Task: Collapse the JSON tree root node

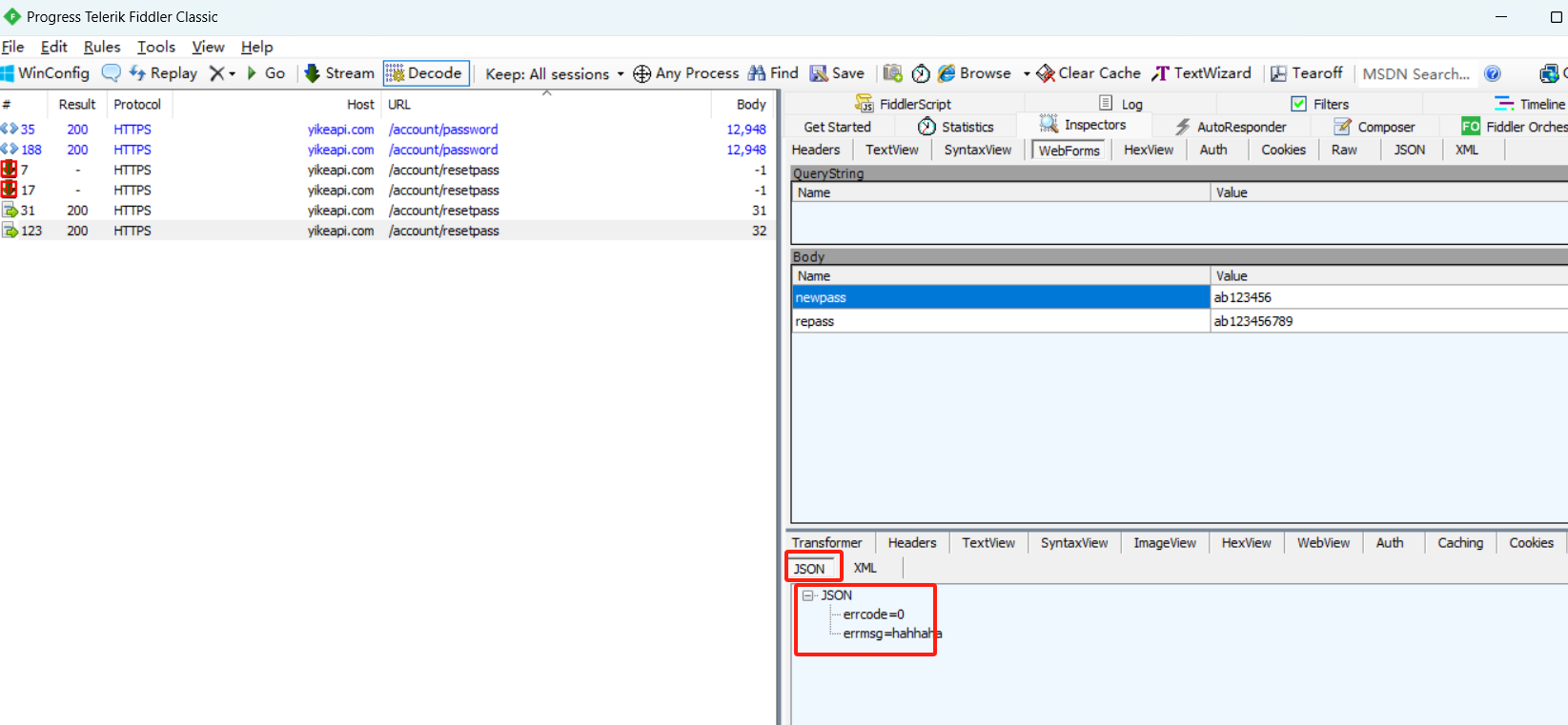Action: point(808,595)
